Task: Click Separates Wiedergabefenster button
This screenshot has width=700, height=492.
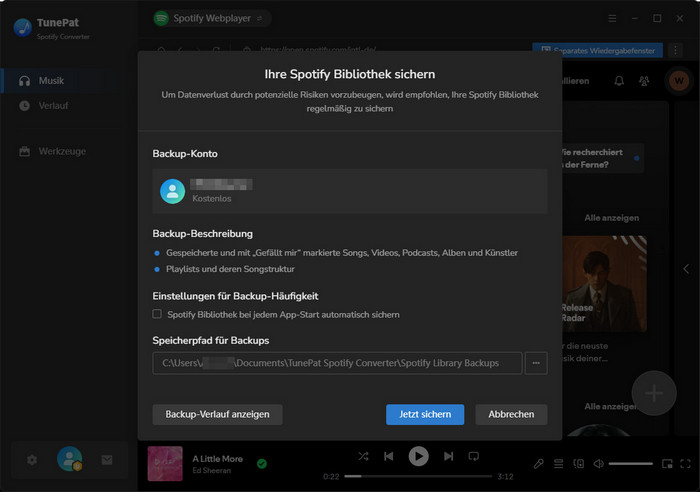Action: tap(598, 50)
